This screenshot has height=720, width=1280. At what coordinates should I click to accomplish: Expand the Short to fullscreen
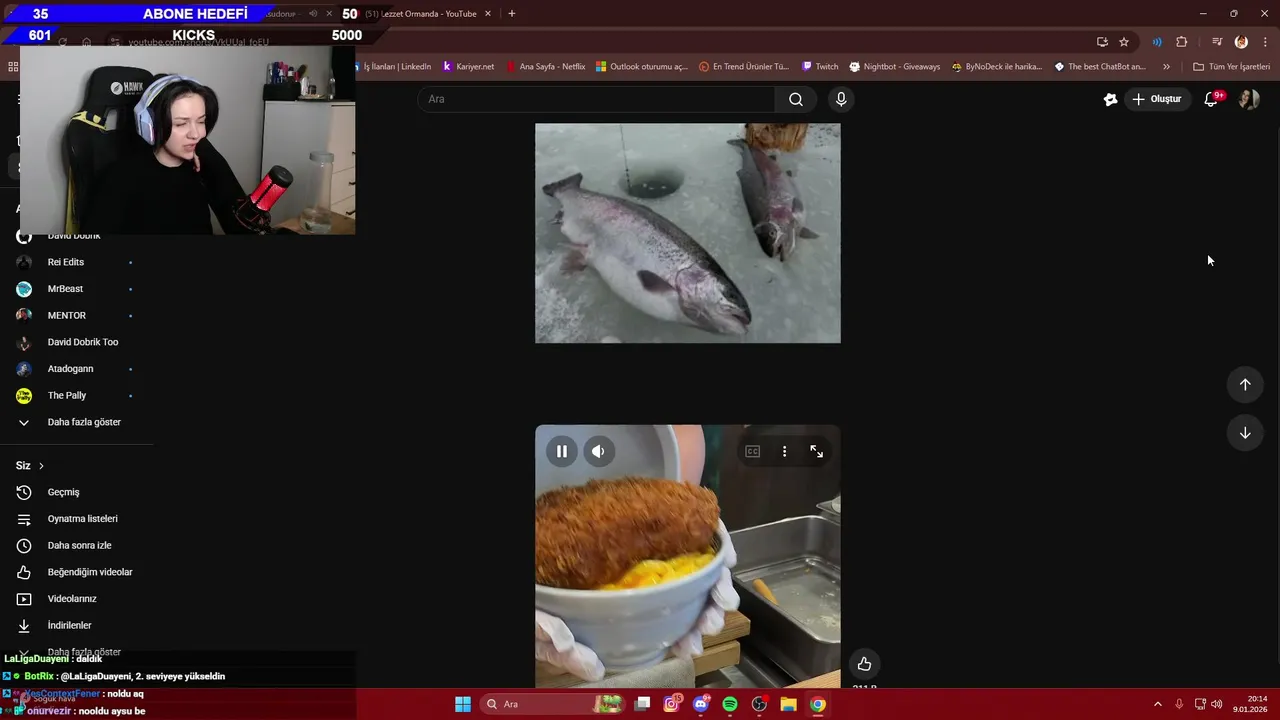coord(817,451)
